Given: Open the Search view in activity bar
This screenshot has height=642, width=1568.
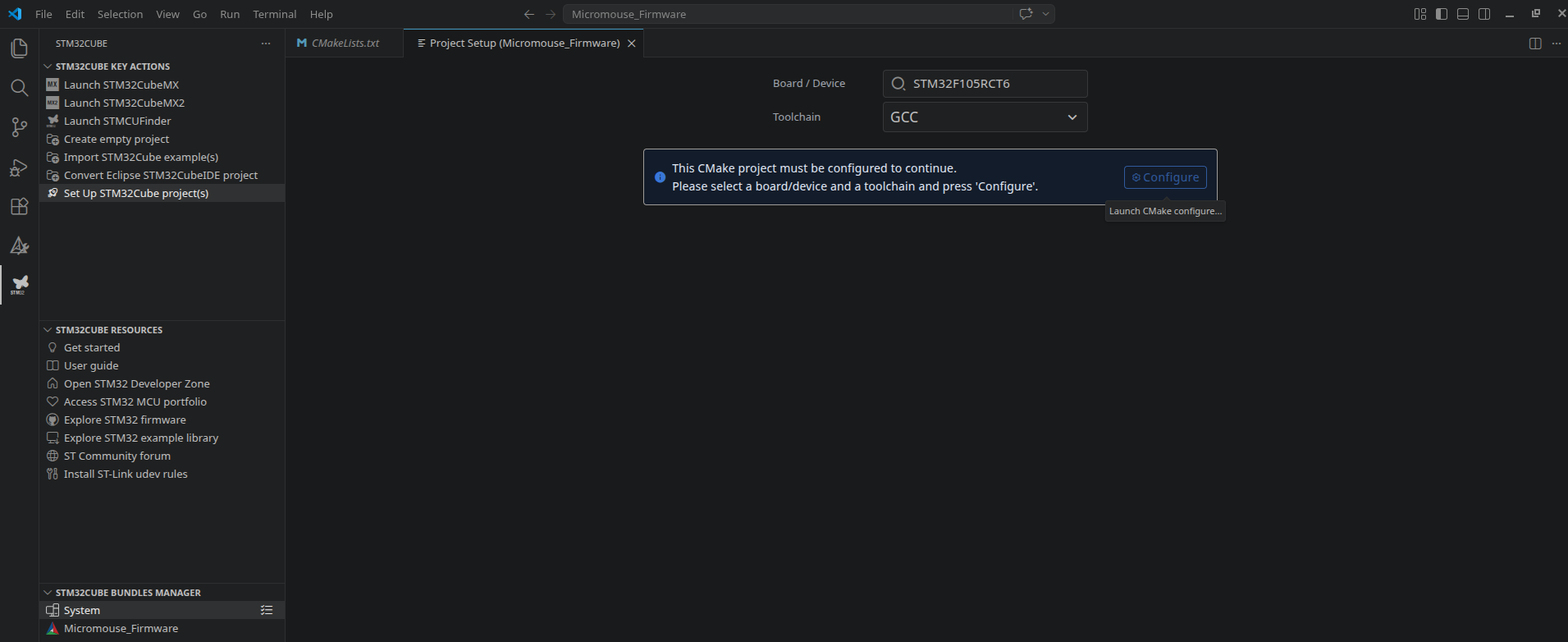Looking at the screenshot, I should point(19,88).
